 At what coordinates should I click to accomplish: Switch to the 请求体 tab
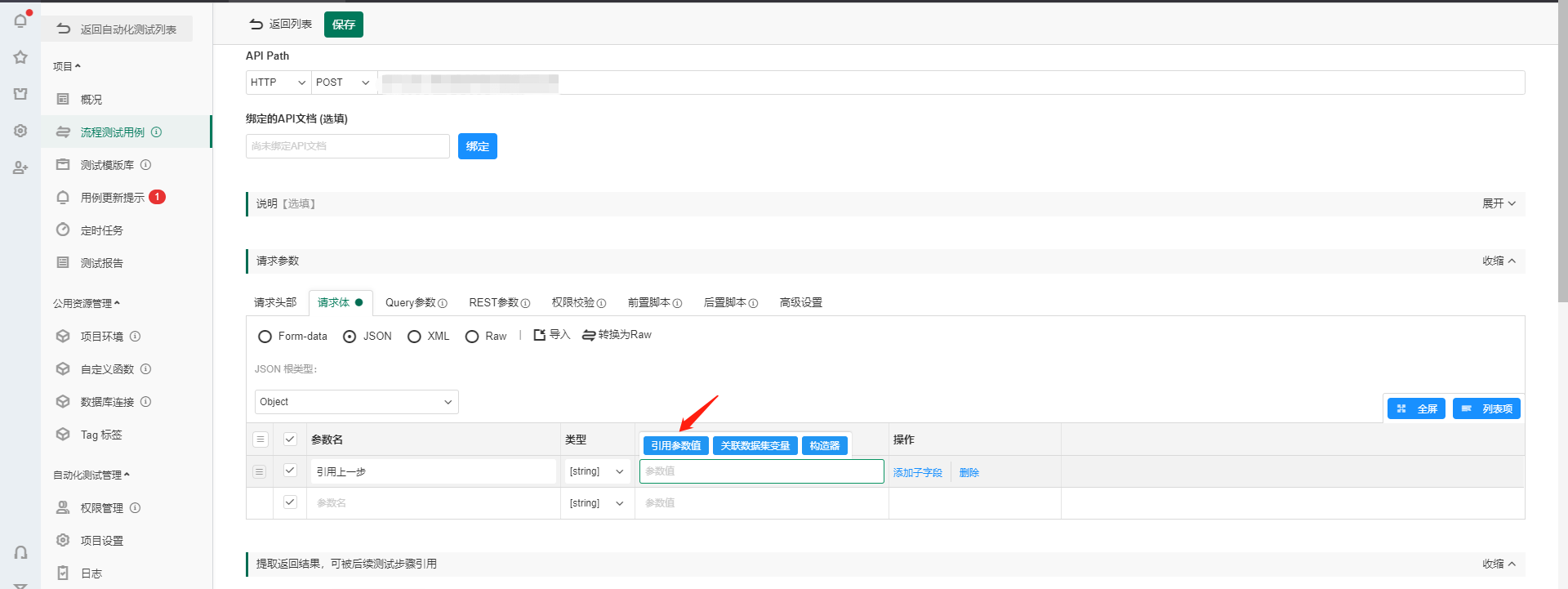pyautogui.click(x=341, y=302)
